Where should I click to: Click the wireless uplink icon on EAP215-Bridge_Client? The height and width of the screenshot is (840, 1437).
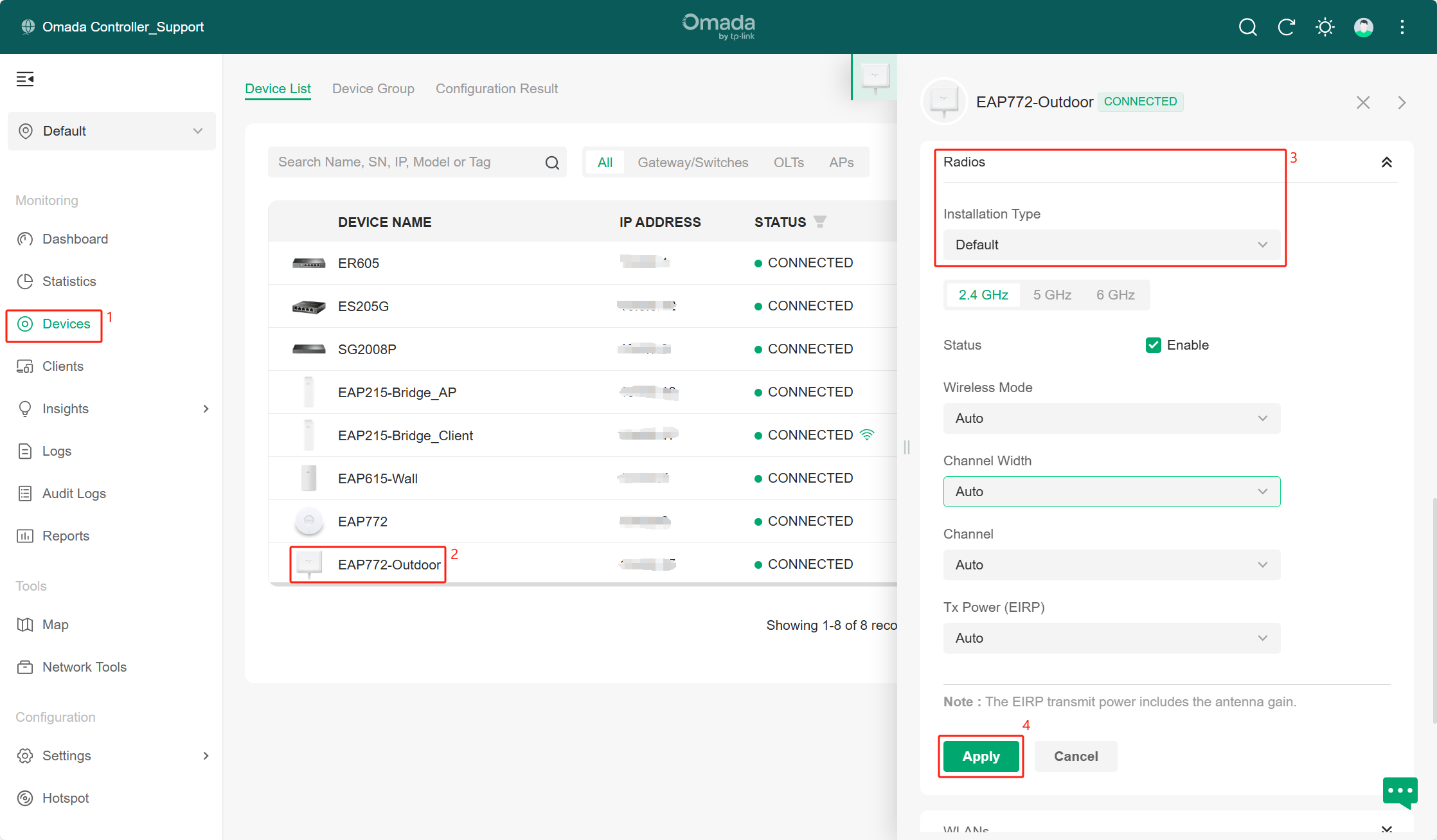click(x=866, y=434)
